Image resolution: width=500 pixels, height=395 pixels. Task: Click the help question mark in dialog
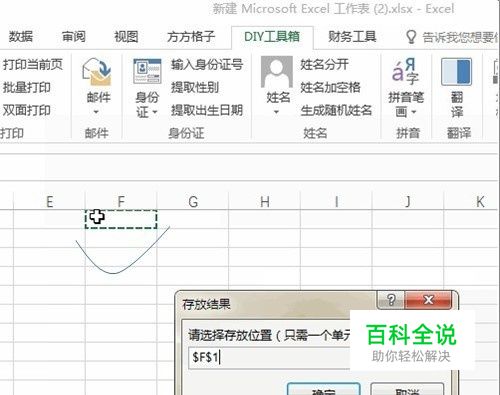[391, 300]
